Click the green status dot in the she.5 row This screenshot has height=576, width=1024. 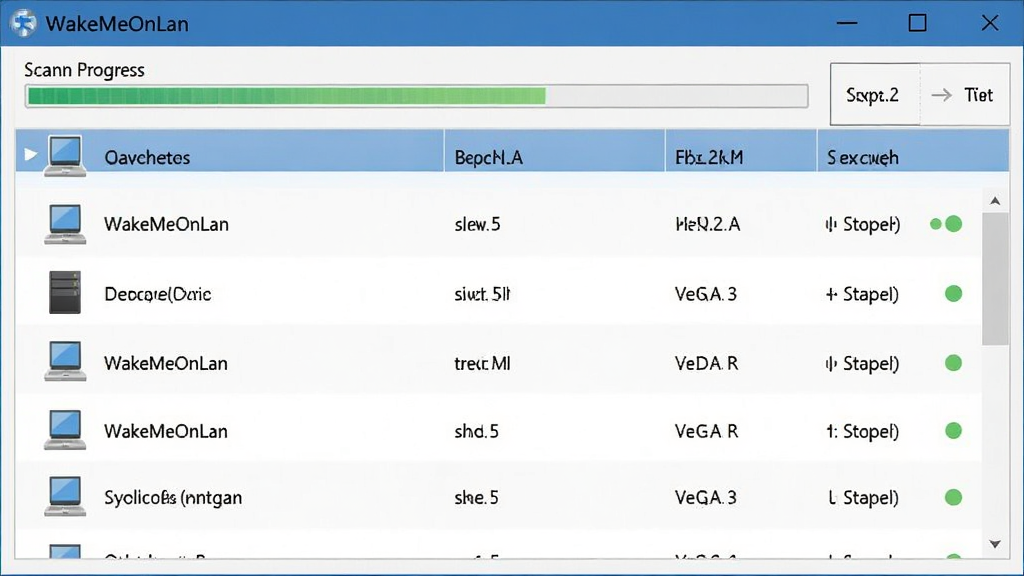953,498
